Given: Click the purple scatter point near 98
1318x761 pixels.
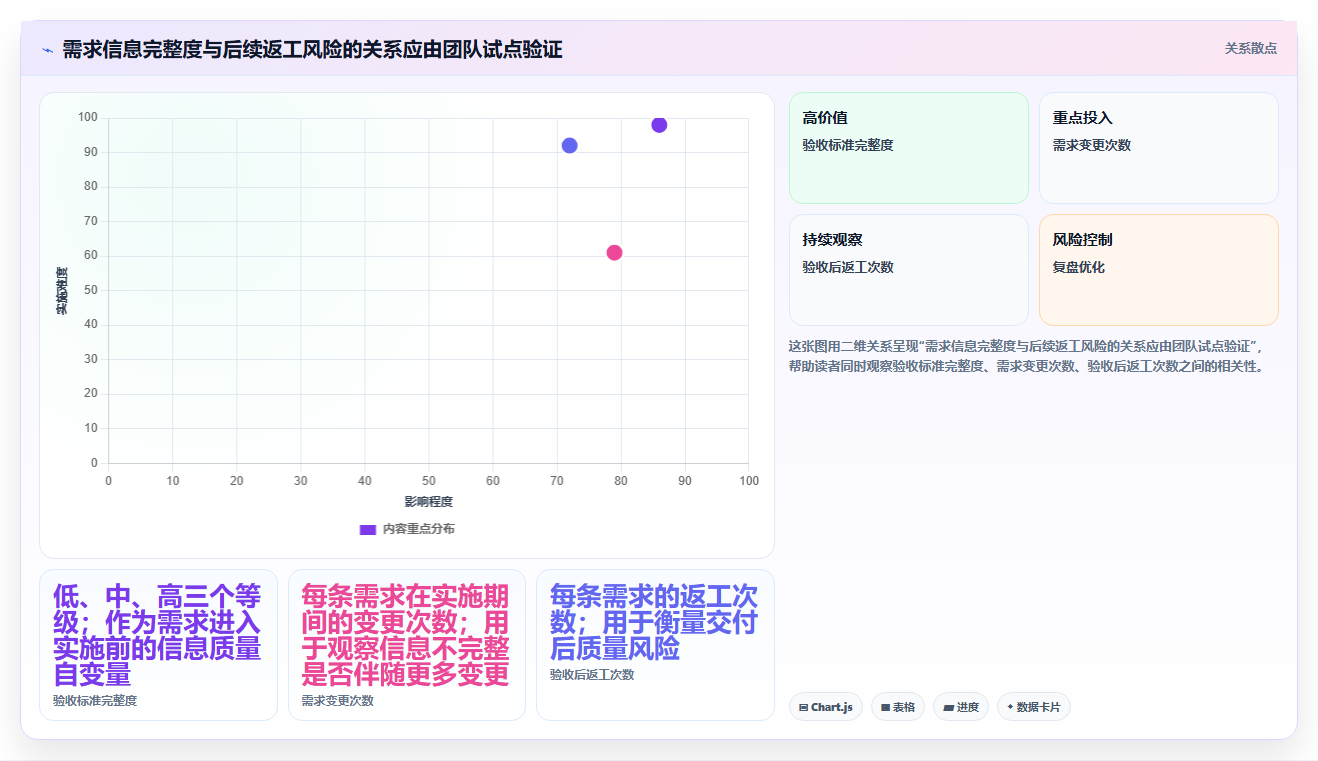Looking at the screenshot, I should click(x=659, y=125).
